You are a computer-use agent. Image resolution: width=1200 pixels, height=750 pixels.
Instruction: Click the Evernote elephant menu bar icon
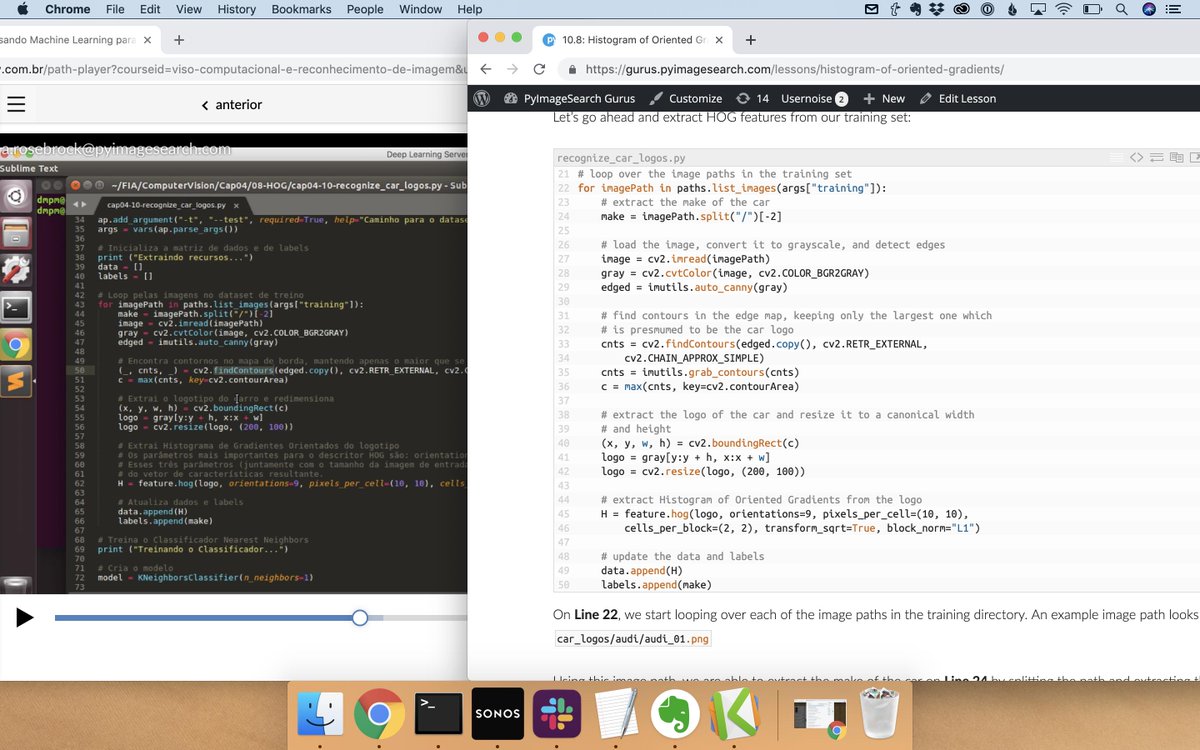coord(916,9)
